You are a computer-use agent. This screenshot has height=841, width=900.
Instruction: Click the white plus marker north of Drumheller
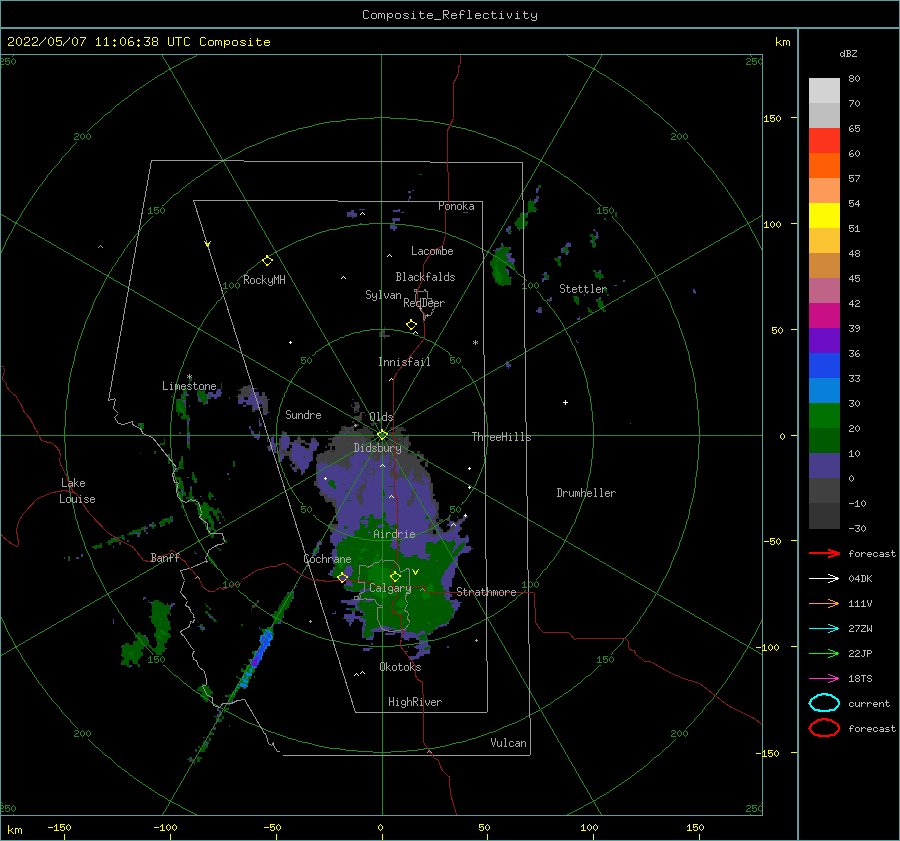[565, 402]
